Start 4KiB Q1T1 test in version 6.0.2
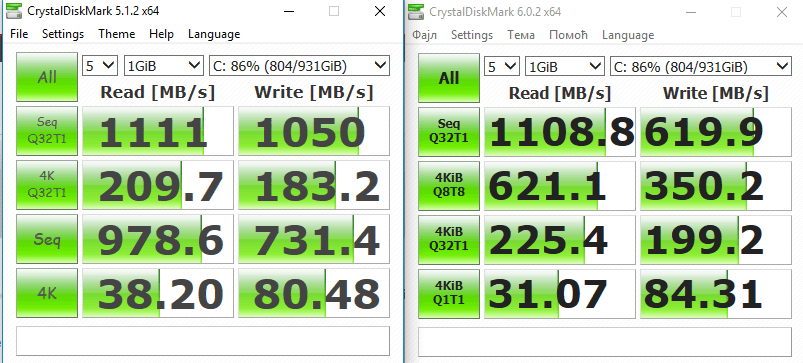The height and width of the screenshot is (363, 803). [x=449, y=294]
